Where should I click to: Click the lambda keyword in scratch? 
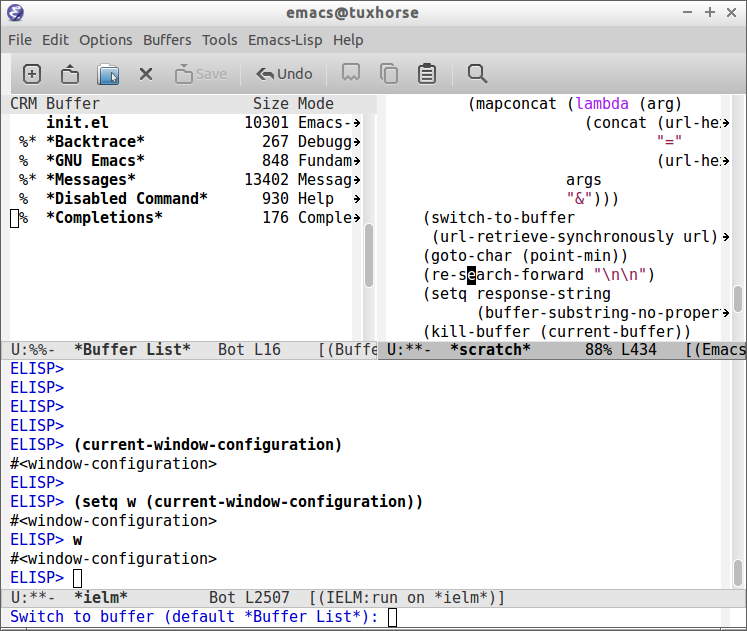point(602,104)
